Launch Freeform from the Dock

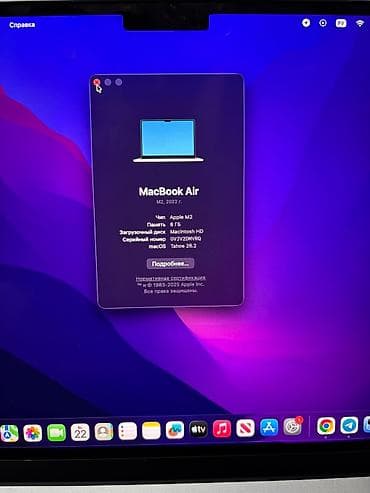175,430
